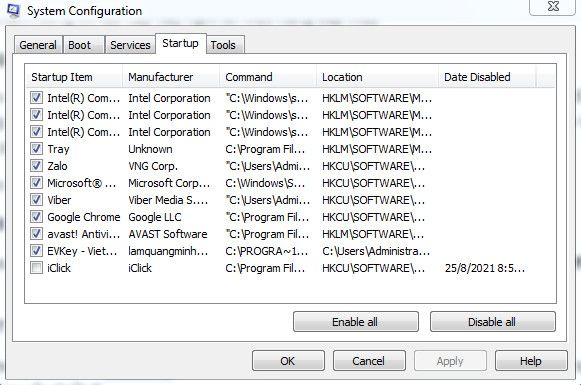
Task: Open Help for System Configuration
Action: [x=531, y=361]
